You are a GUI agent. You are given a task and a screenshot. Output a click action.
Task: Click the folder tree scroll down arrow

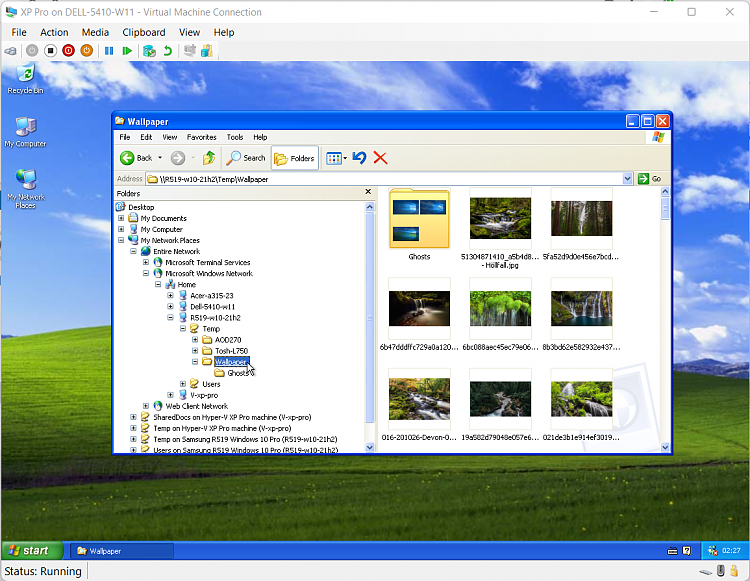pyautogui.click(x=369, y=448)
